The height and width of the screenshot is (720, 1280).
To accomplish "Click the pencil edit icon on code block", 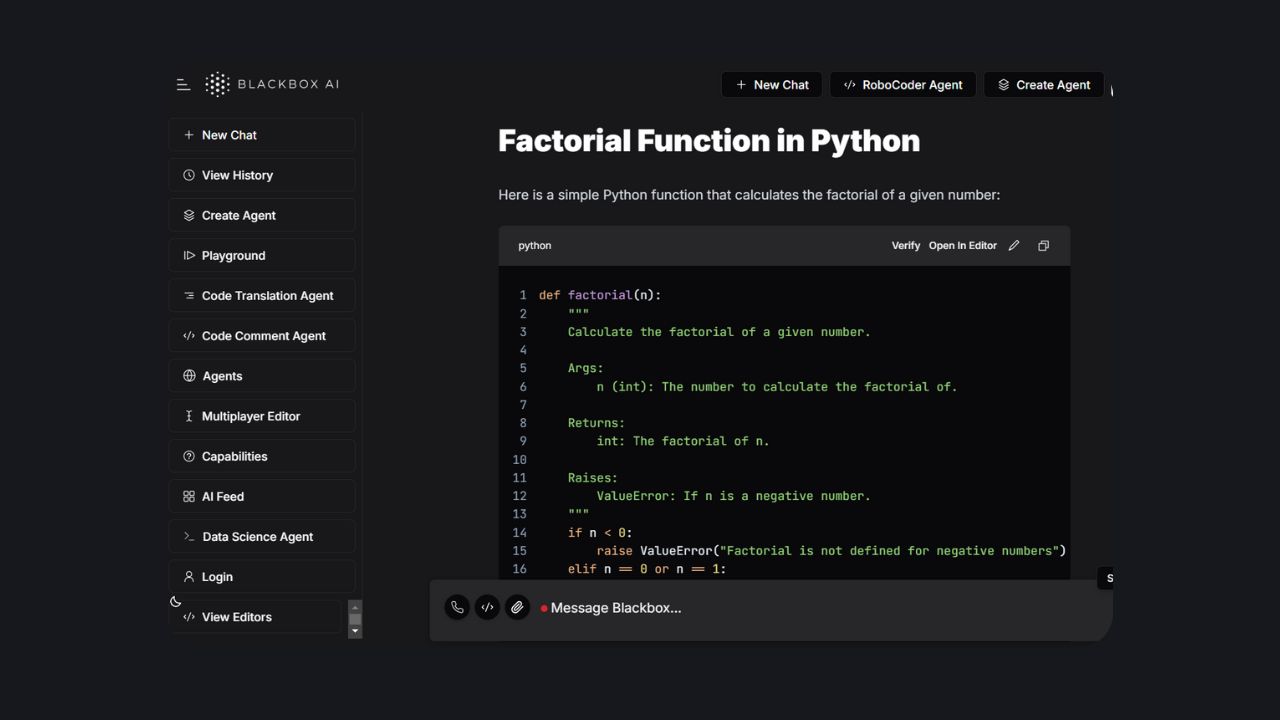I will [1014, 246].
